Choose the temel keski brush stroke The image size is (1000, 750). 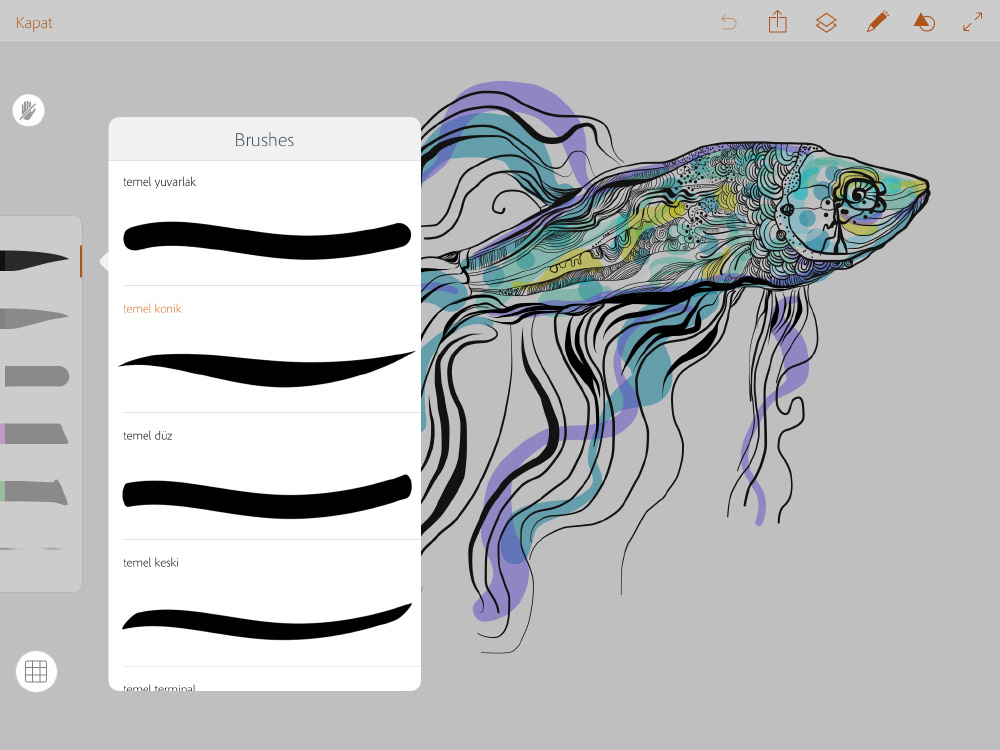tap(267, 621)
